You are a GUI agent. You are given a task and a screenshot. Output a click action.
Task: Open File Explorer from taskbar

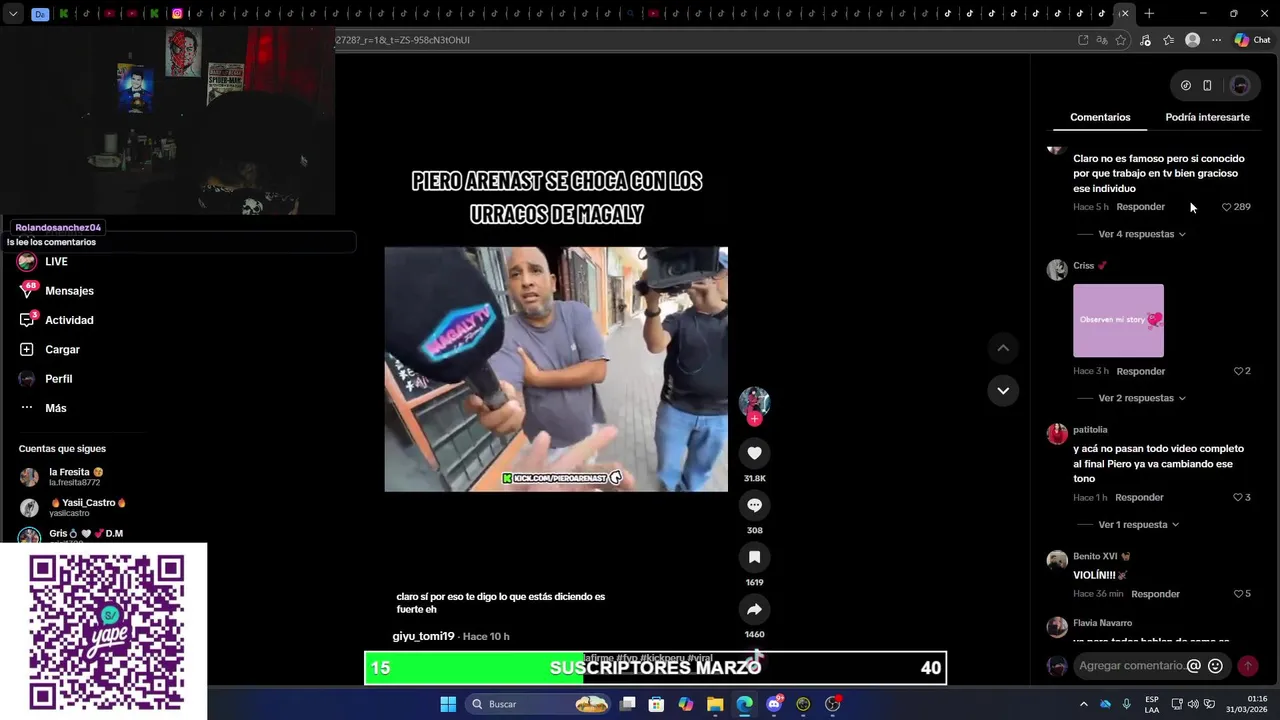tap(715, 704)
